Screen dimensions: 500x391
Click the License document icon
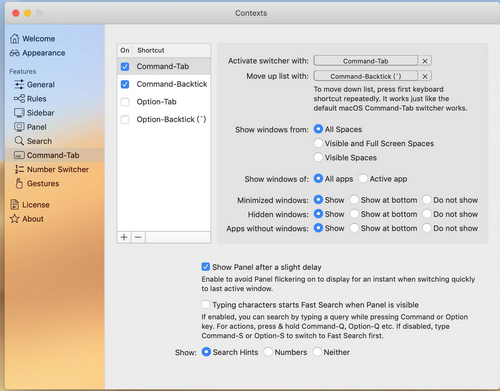point(14,205)
